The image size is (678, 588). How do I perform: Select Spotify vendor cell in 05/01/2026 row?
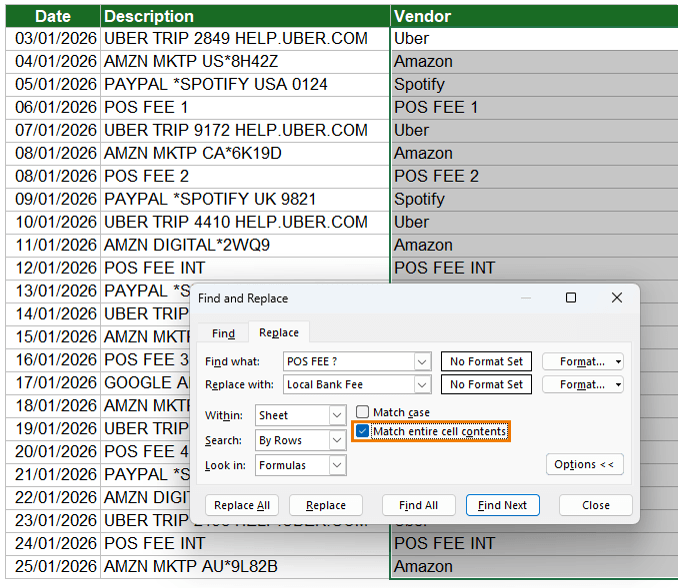[x=534, y=85]
